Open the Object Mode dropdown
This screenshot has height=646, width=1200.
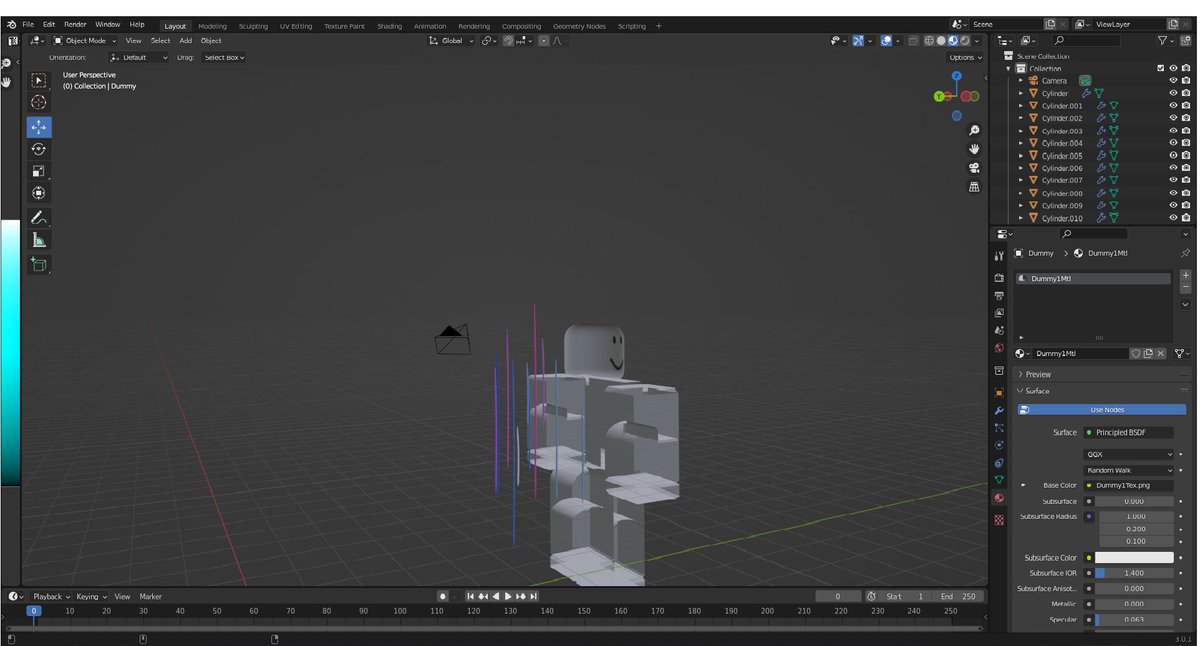point(85,41)
